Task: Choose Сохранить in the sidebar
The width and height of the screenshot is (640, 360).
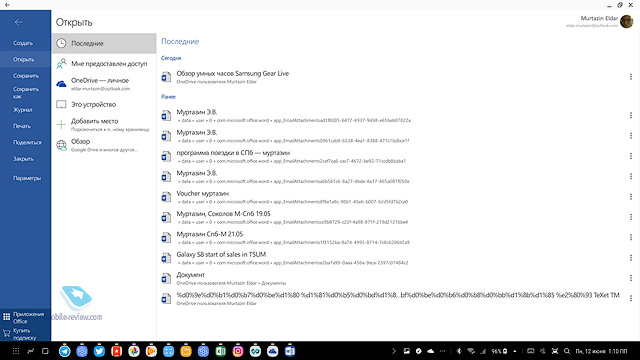Action: pos(26,76)
